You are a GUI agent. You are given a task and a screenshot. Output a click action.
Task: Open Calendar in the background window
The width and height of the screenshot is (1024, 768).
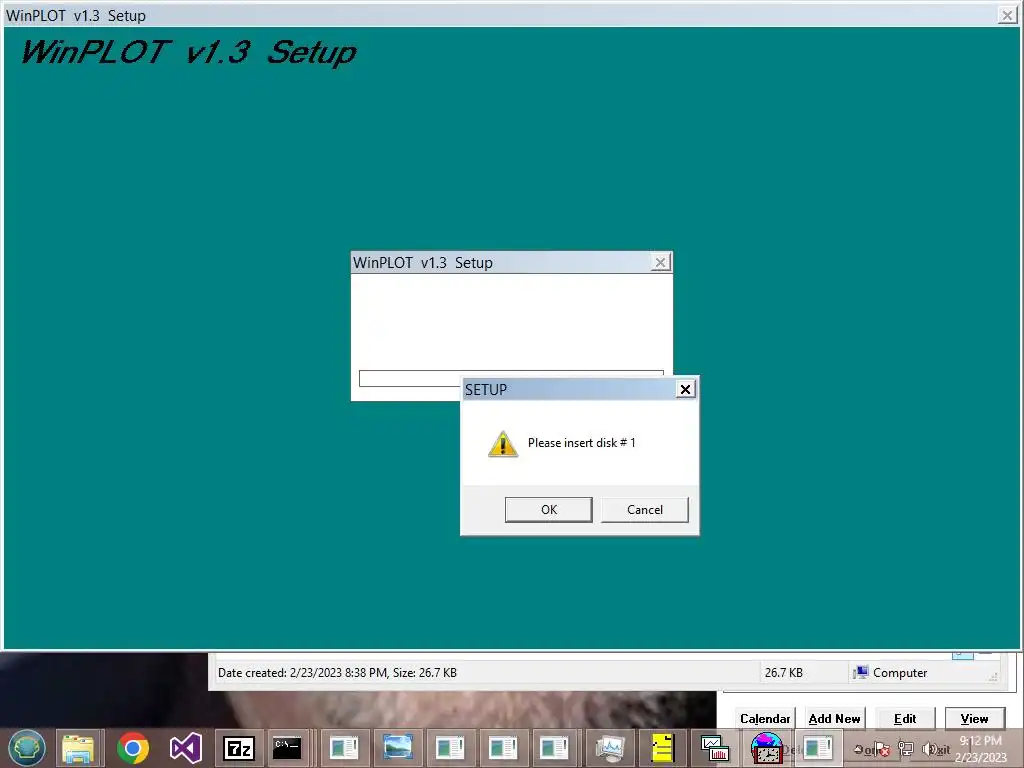[765, 718]
